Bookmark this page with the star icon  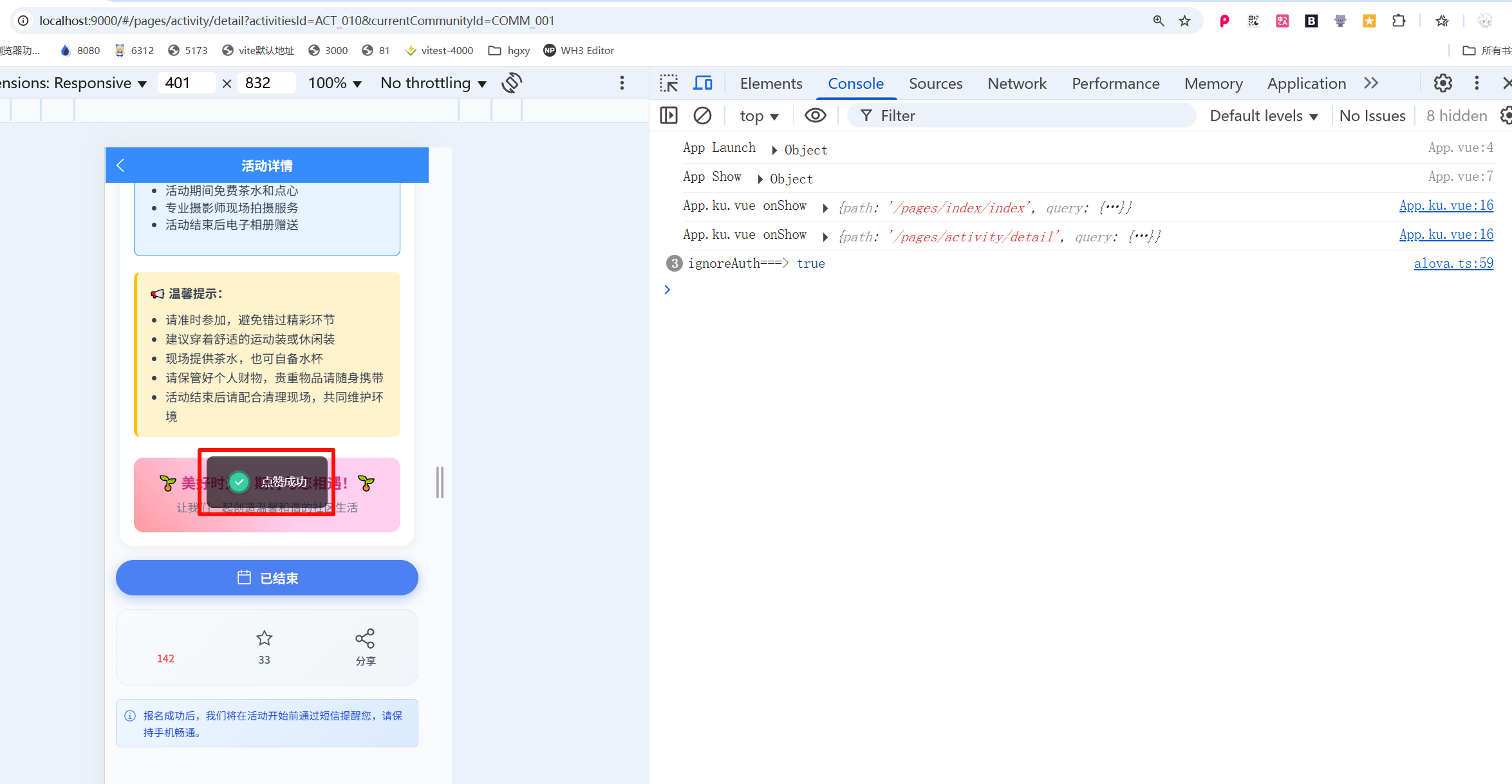[1184, 21]
